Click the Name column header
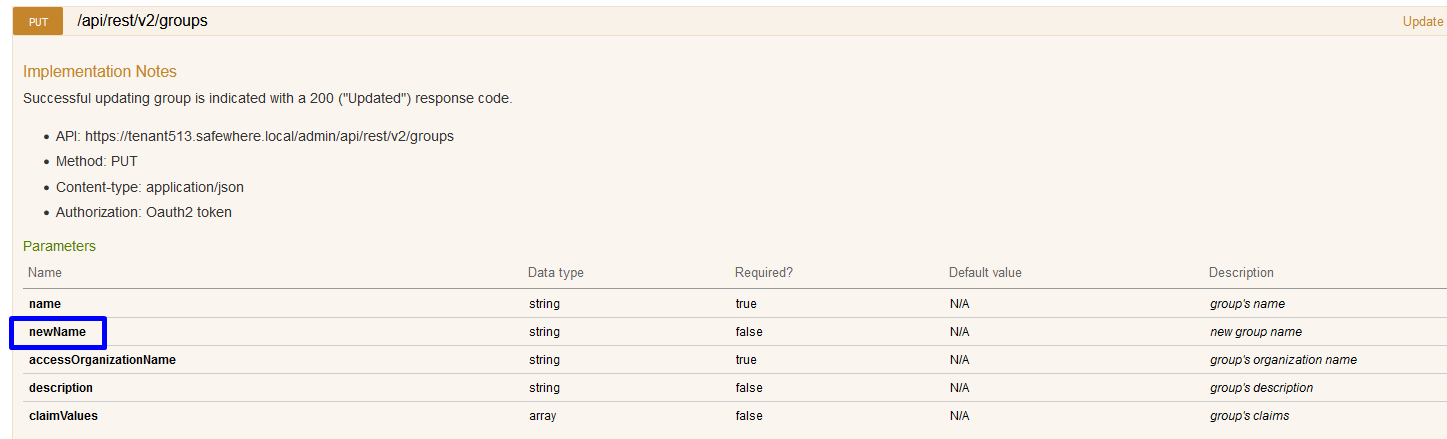 [x=45, y=273]
